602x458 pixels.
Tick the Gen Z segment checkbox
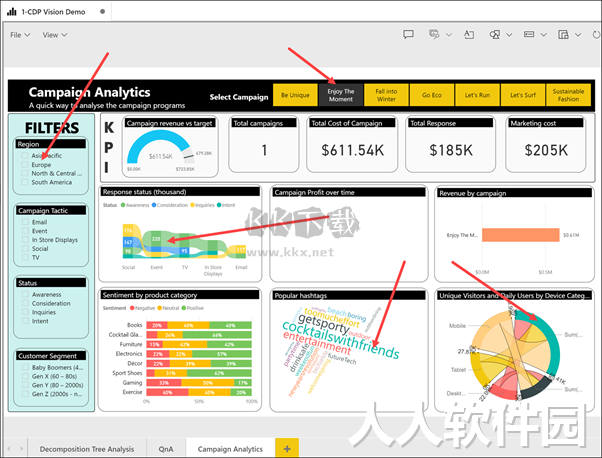click(x=25, y=394)
